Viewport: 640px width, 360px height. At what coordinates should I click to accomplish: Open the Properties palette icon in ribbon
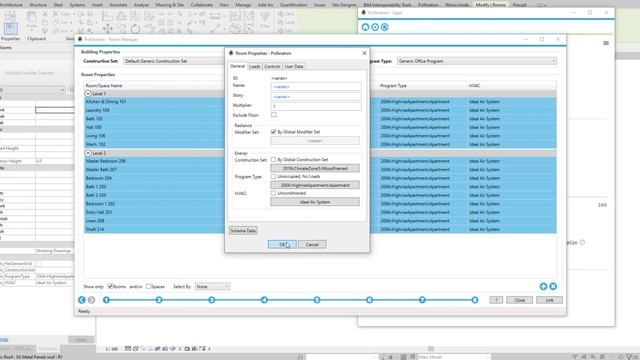[10, 29]
